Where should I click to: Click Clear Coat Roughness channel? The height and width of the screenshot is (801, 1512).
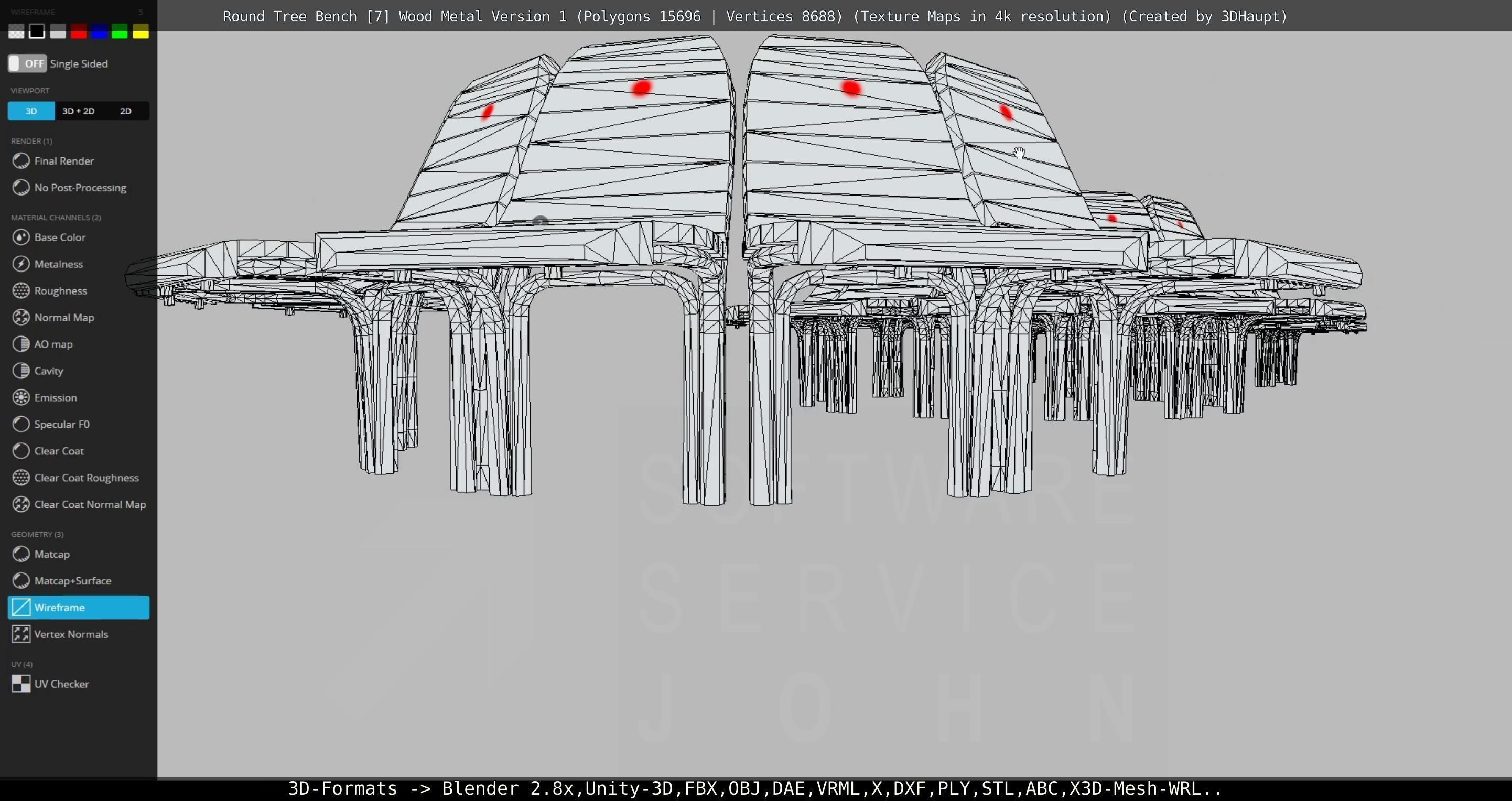click(87, 478)
